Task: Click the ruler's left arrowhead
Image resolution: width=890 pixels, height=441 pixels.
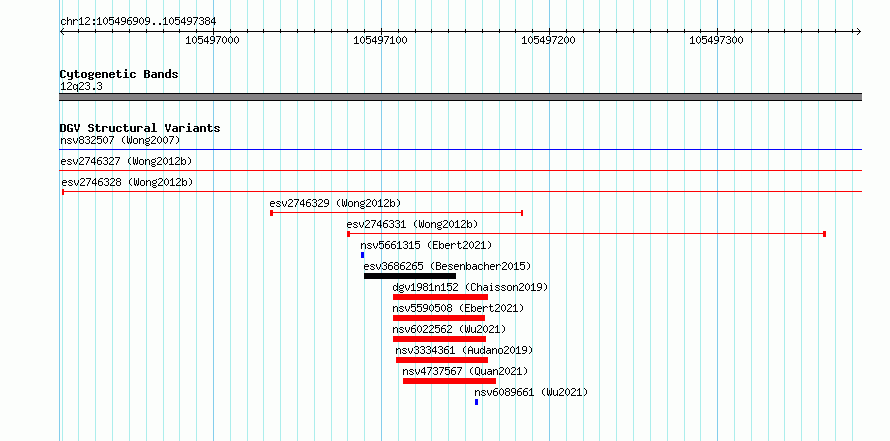Action: coord(62,31)
